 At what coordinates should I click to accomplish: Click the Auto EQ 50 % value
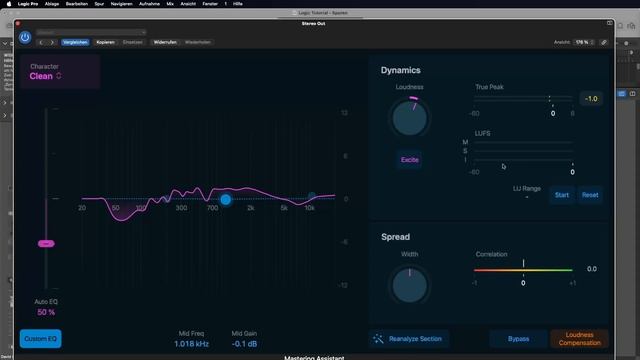click(x=46, y=312)
